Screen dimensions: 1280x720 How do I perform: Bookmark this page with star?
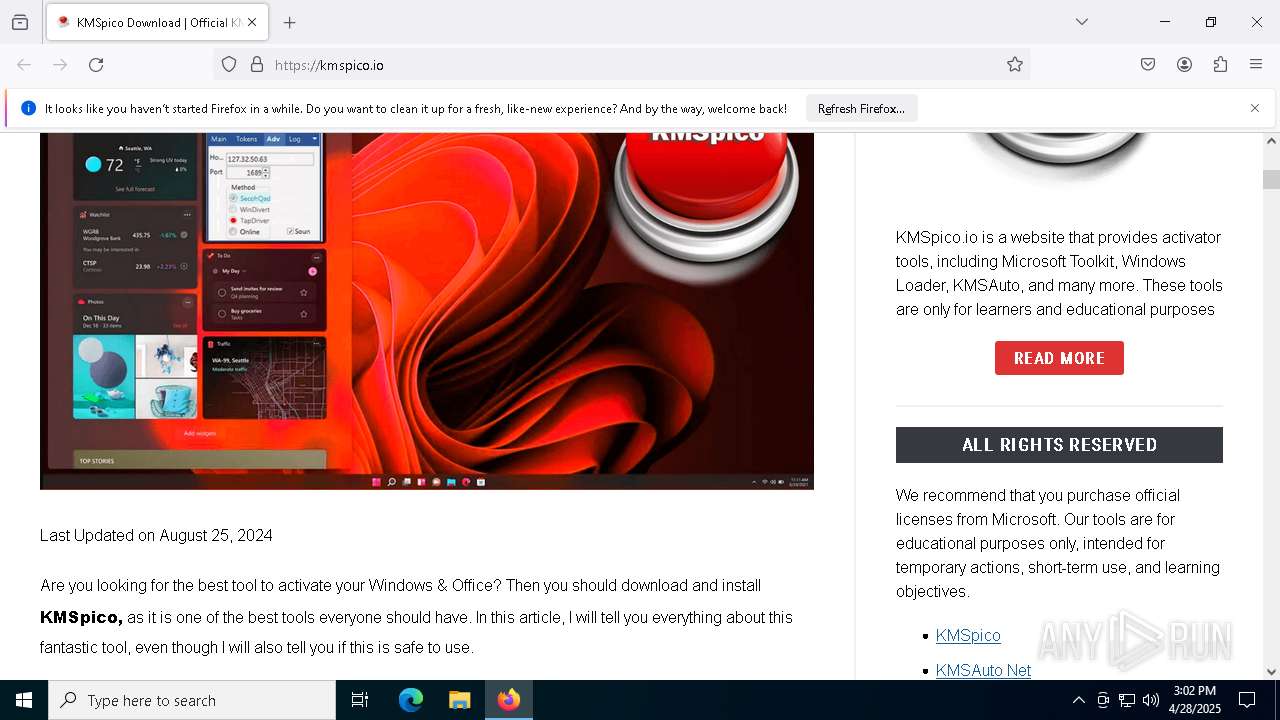point(1015,65)
